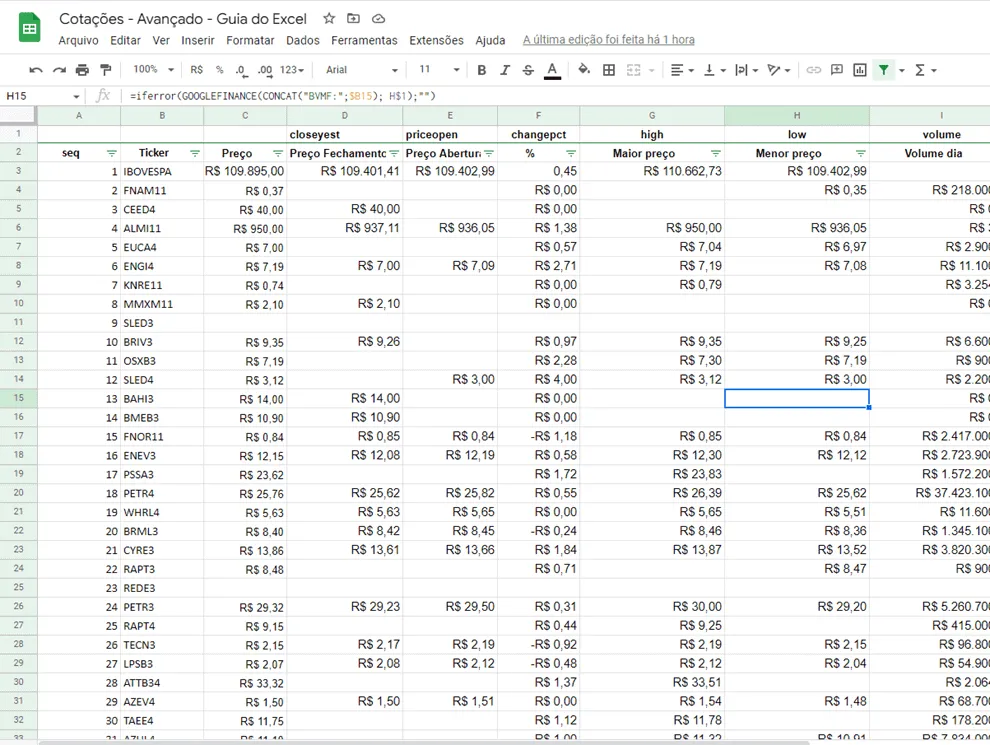Toggle the filter funnel button
Viewport: 990px width, 745px height.
pyautogui.click(x=884, y=70)
